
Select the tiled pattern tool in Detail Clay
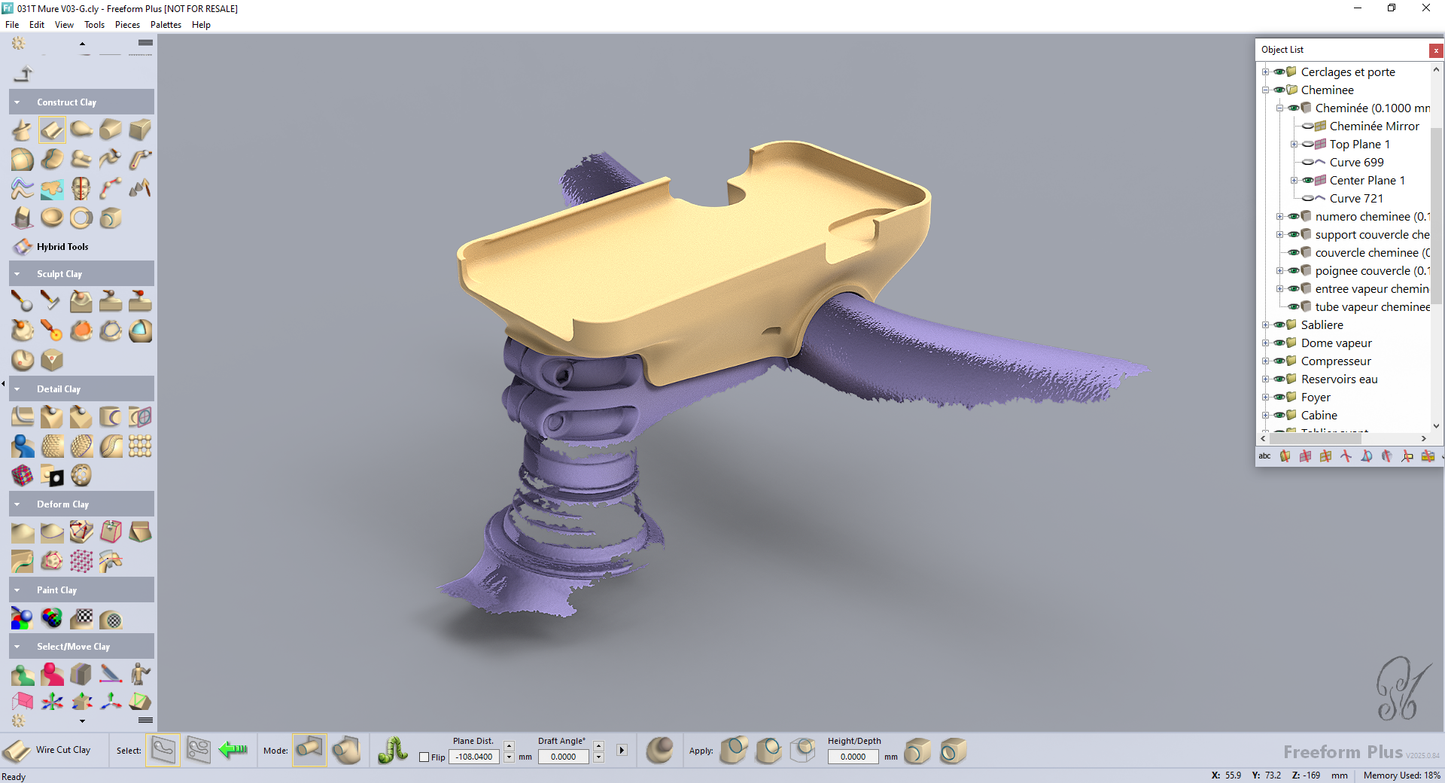(x=140, y=446)
